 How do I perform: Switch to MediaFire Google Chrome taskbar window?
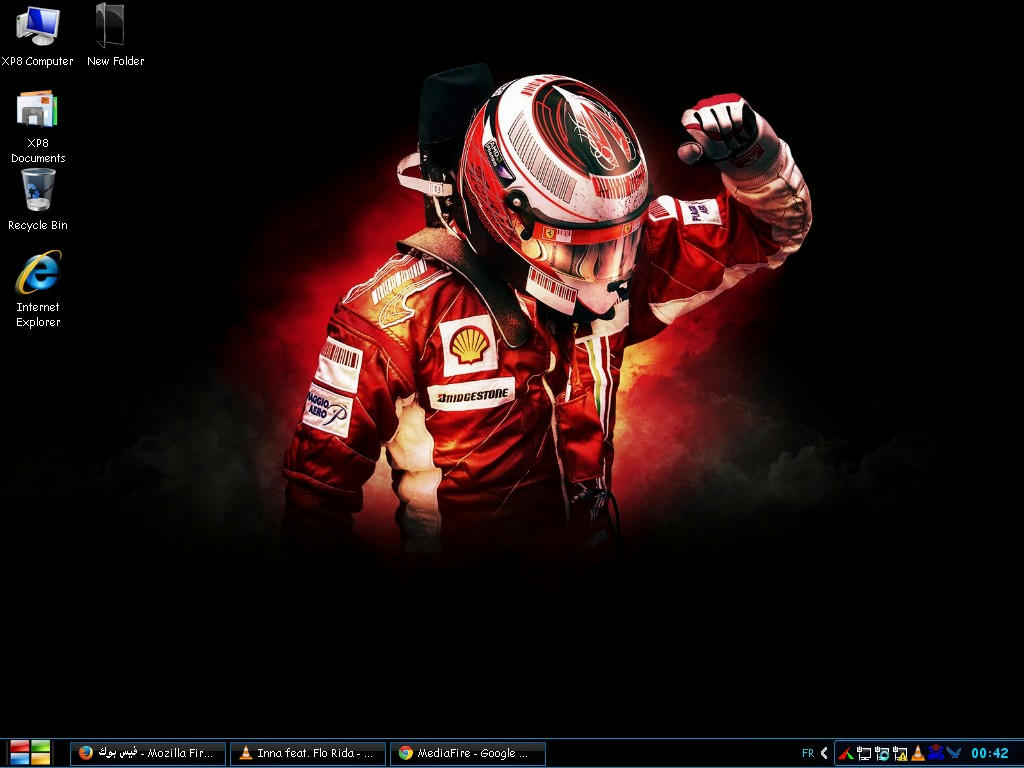point(468,753)
